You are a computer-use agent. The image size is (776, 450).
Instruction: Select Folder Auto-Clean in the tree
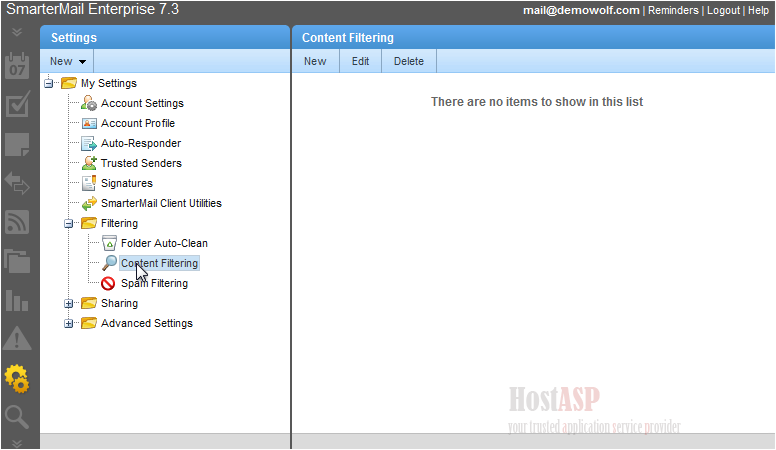click(164, 243)
